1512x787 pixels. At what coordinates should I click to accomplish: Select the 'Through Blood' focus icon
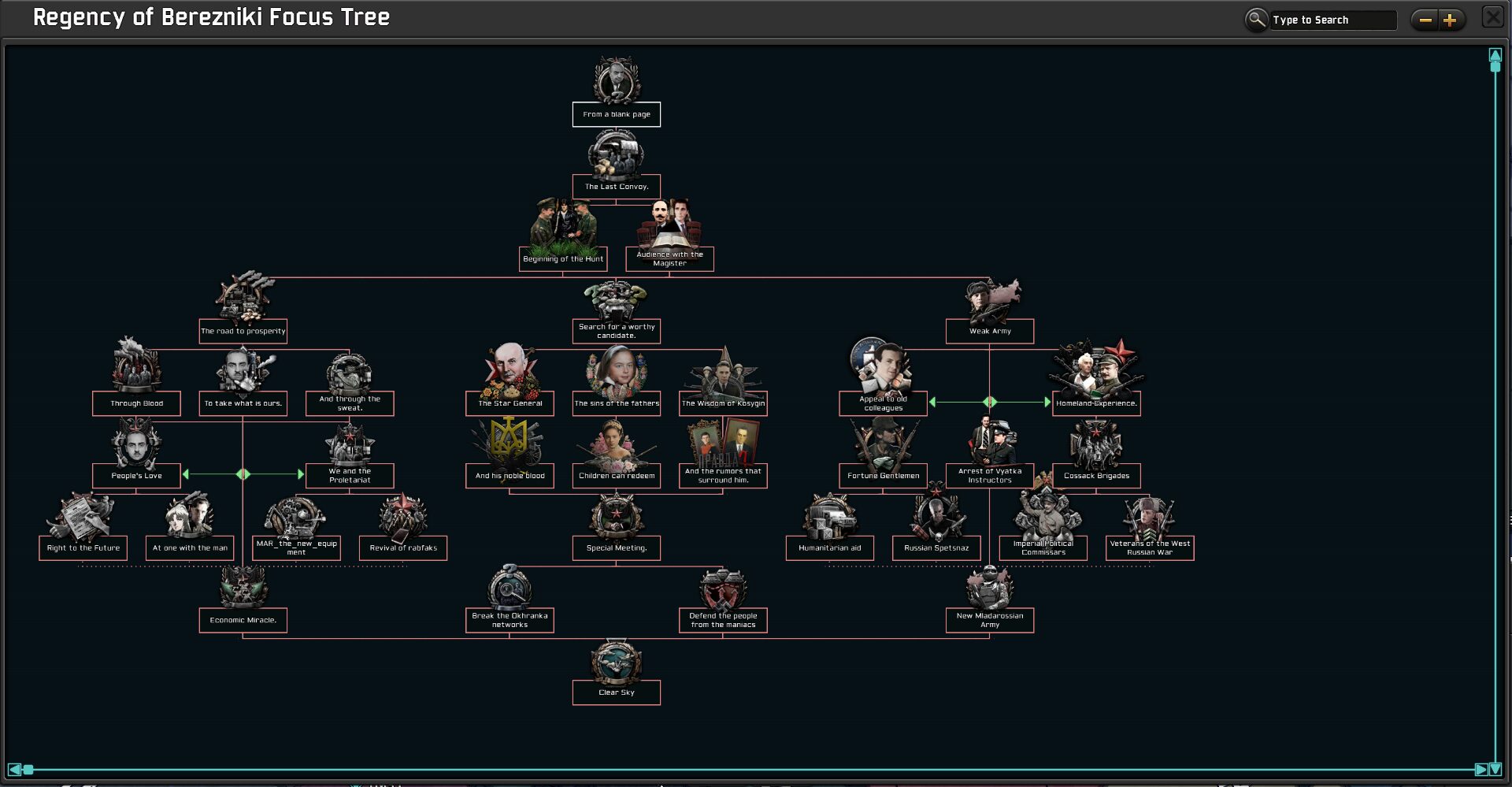click(136, 366)
